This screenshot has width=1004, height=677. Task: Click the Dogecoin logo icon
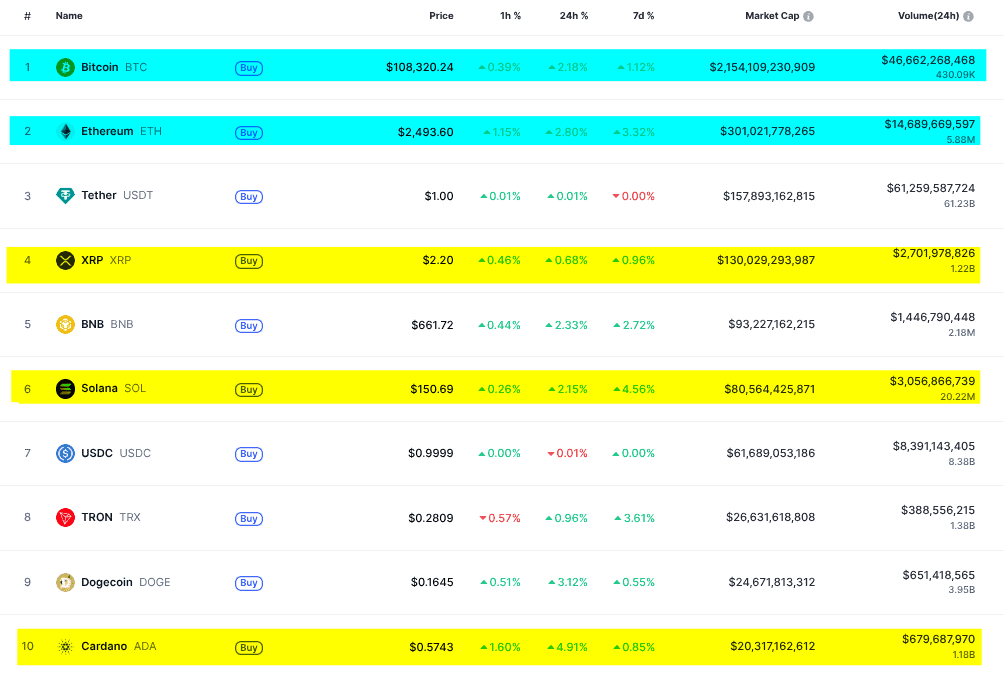click(65, 582)
